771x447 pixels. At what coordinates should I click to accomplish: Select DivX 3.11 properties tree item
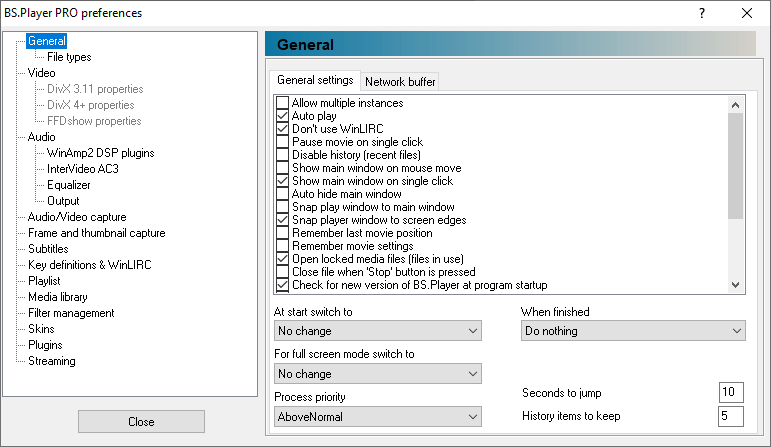[x=95, y=89]
